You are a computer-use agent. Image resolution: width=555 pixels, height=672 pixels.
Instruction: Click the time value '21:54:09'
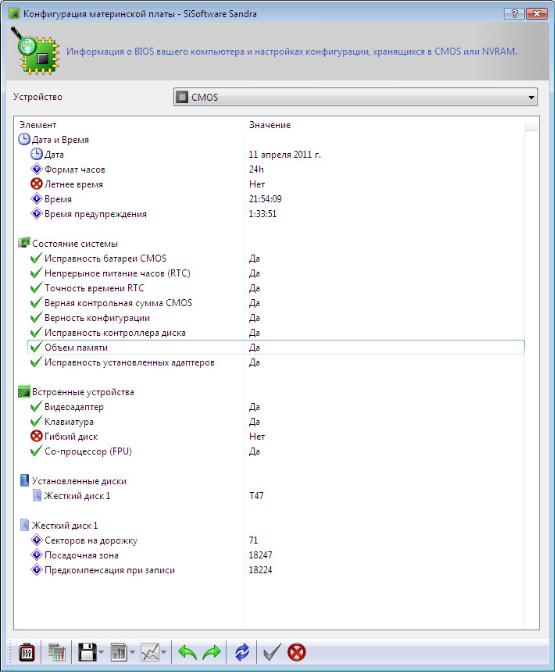(x=265, y=199)
